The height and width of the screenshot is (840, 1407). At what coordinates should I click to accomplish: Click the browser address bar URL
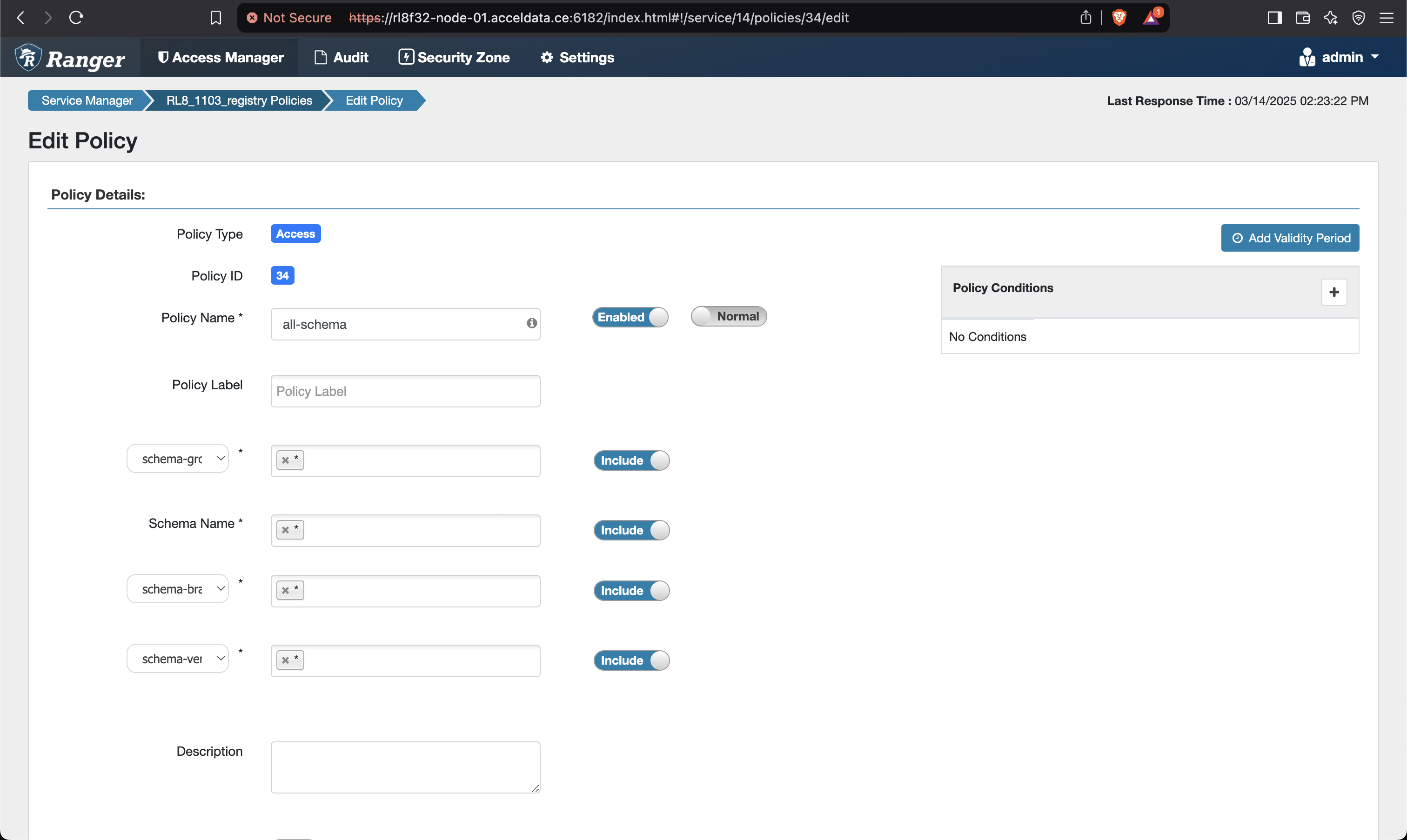[598, 18]
